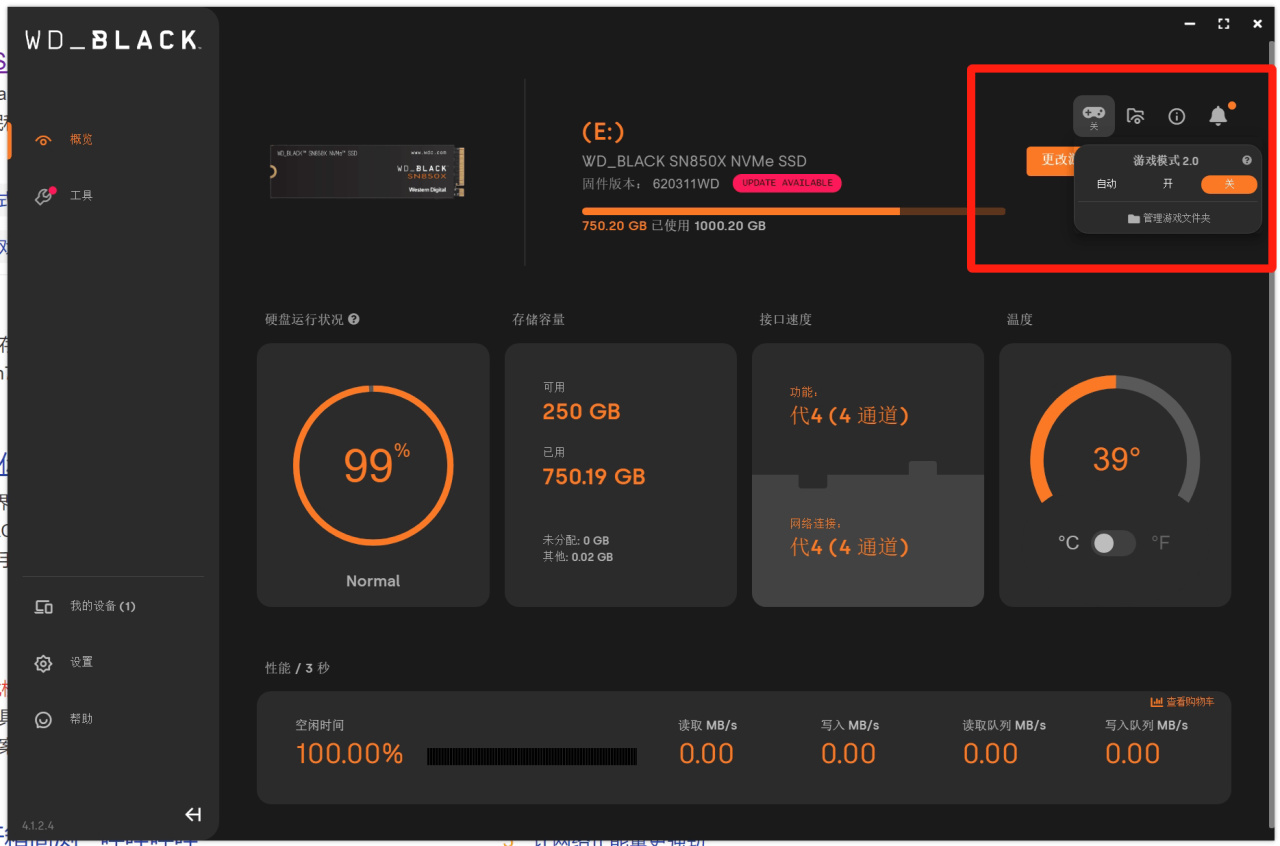The height and width of the screenshot is (846, 1280).
Task: Click the 0.00 value under 读取 MB/s
Action: point(706,754)
